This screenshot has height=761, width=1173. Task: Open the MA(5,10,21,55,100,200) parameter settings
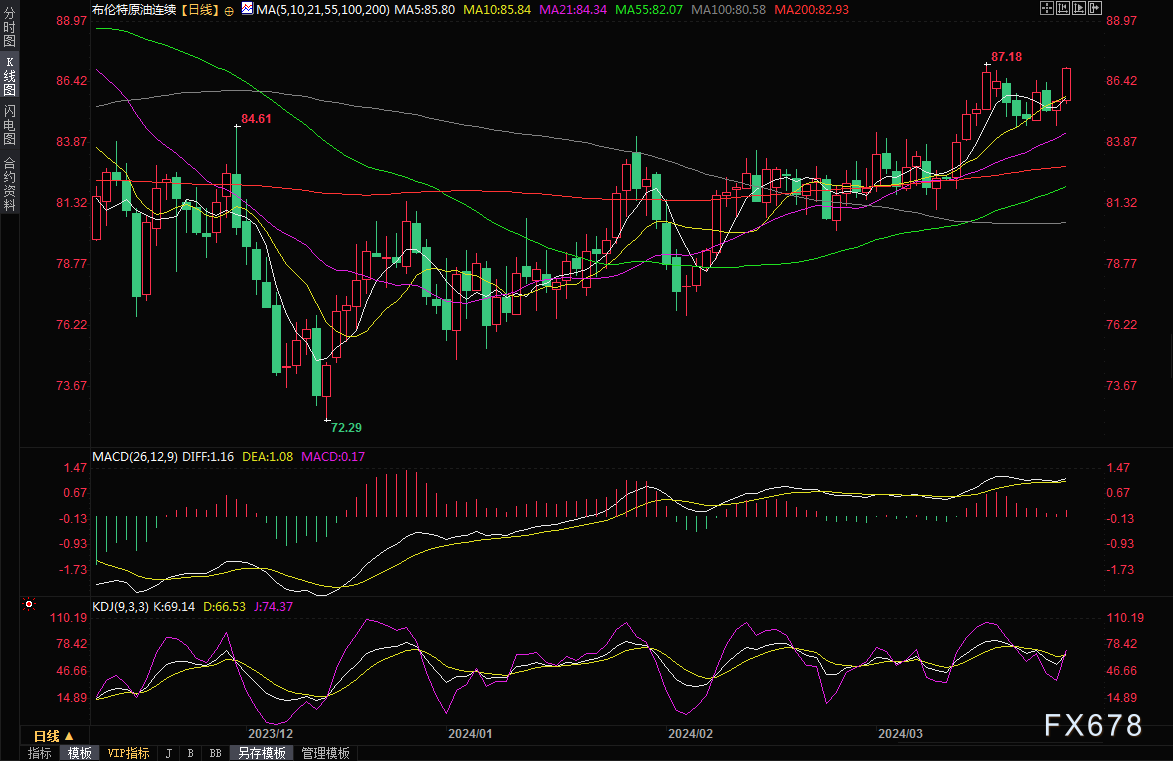click(x=319, y=9)
